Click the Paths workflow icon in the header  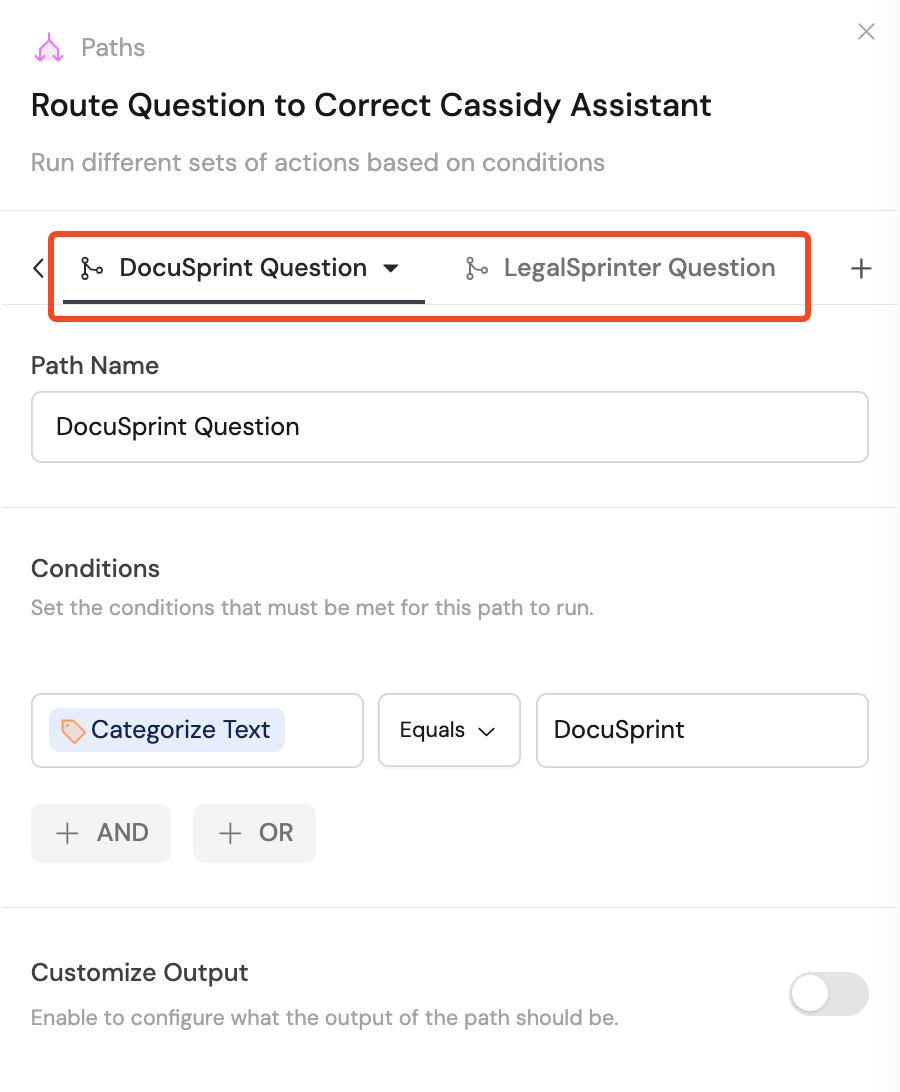(49, 47)
